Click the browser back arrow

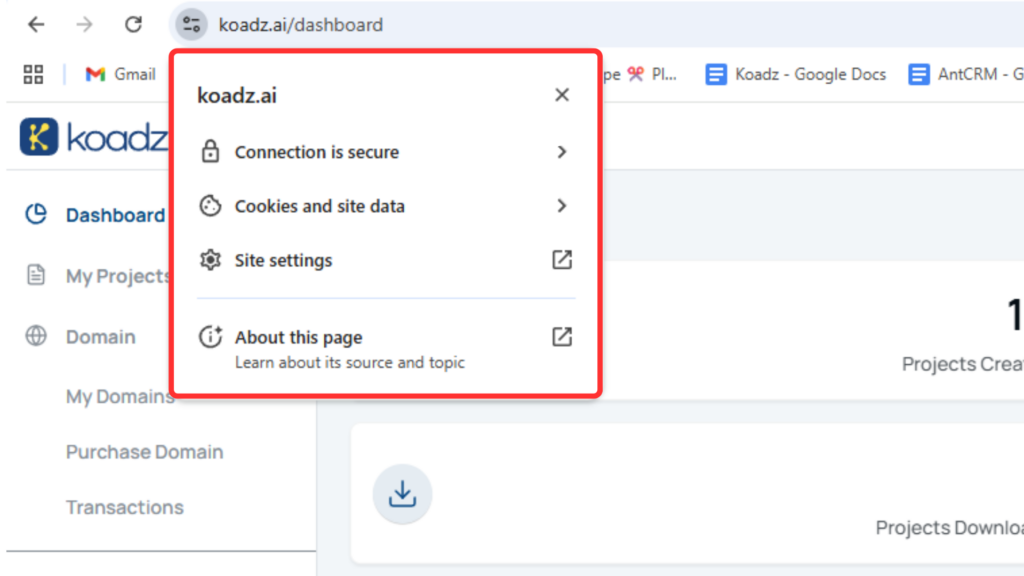tap(36, 25)
